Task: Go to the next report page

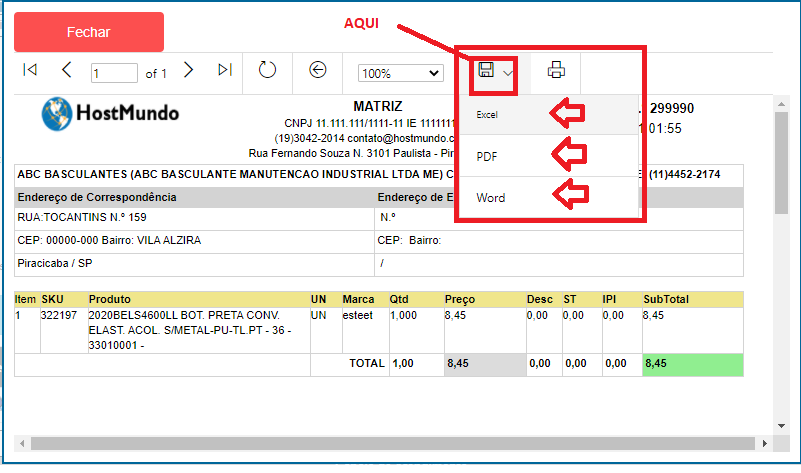Action: click(189, 69)
